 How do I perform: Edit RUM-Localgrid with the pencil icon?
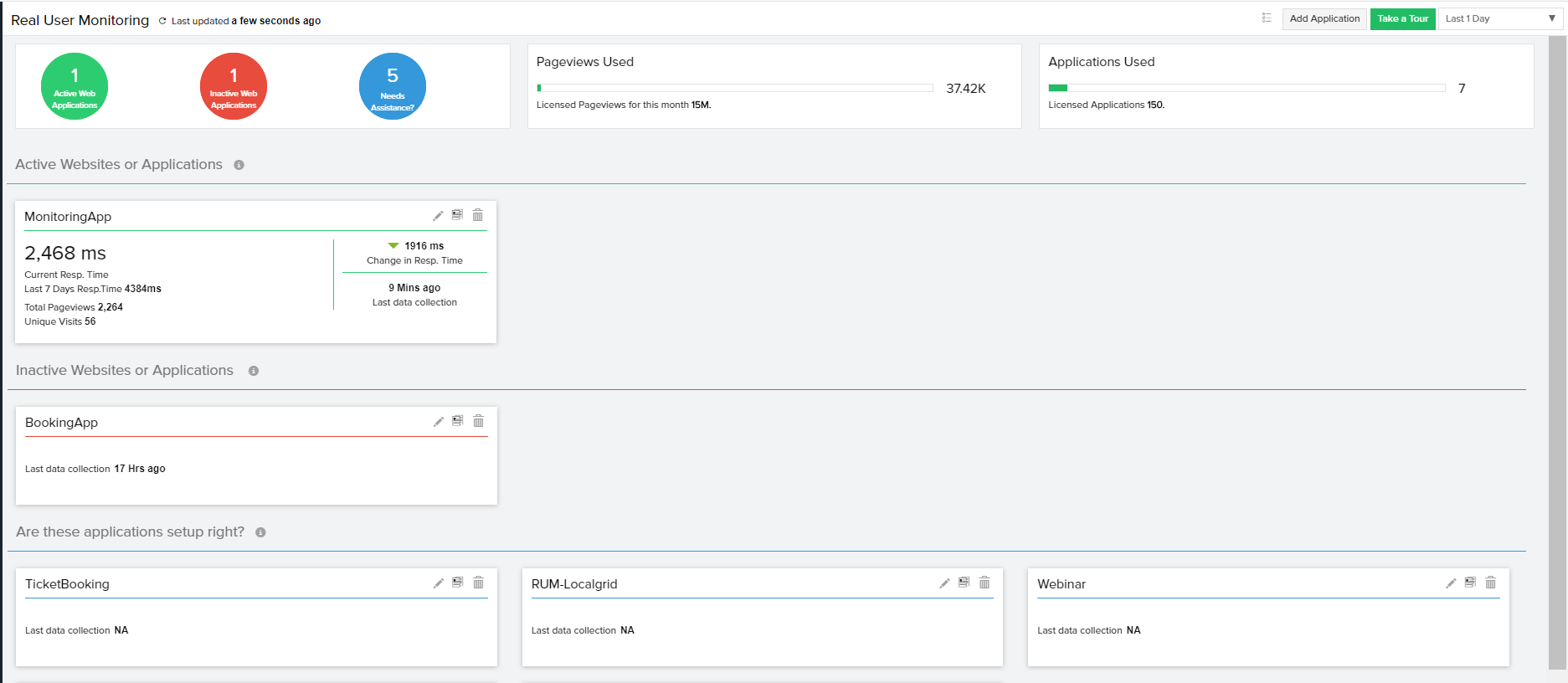(945, 583)
